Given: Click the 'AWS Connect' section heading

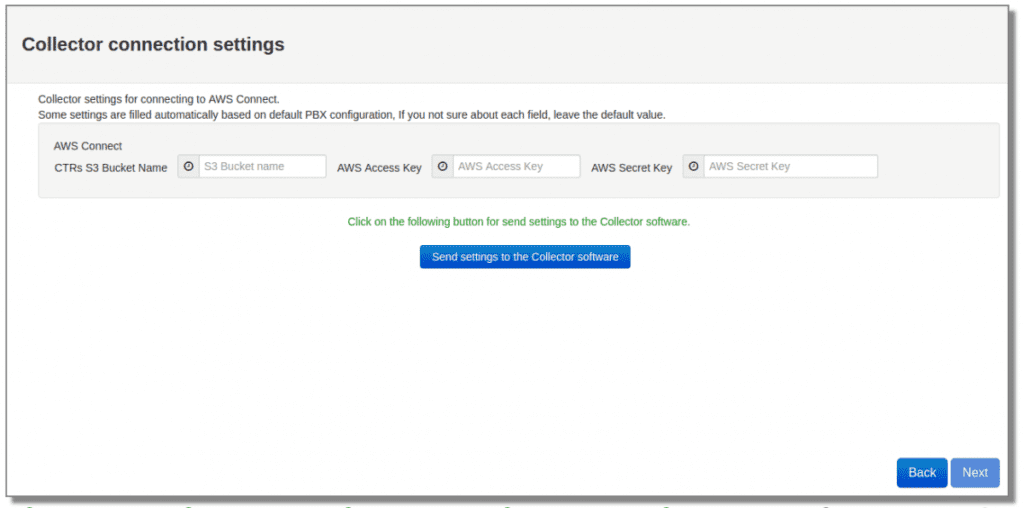Looking at the screenshot, I should (x=88, y=146).
